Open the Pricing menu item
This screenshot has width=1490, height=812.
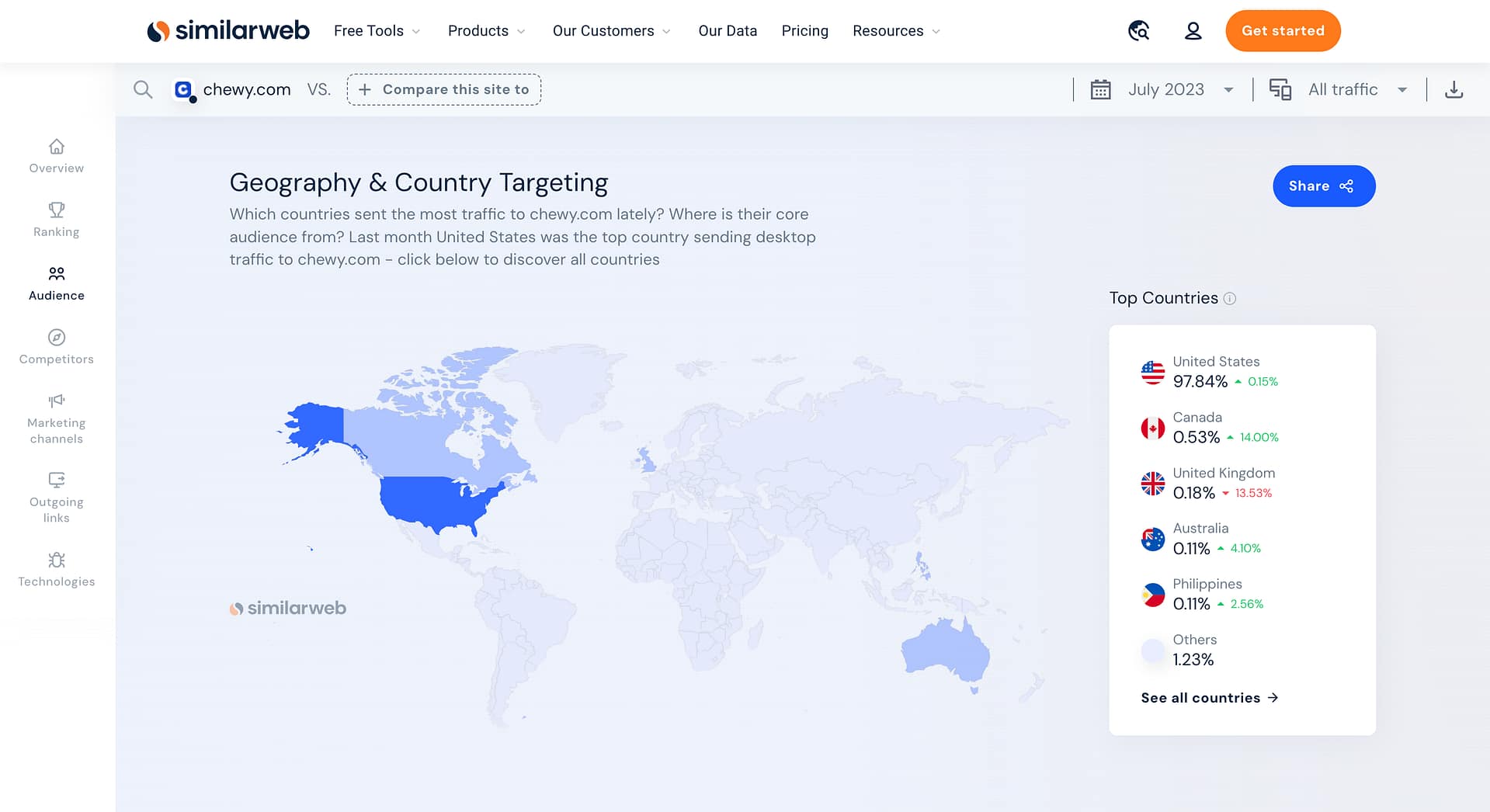pos(804,30)
